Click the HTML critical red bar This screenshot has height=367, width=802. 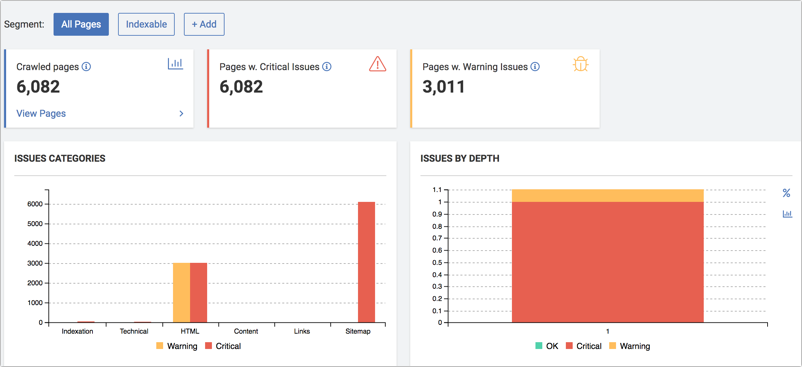pos(198,293)
